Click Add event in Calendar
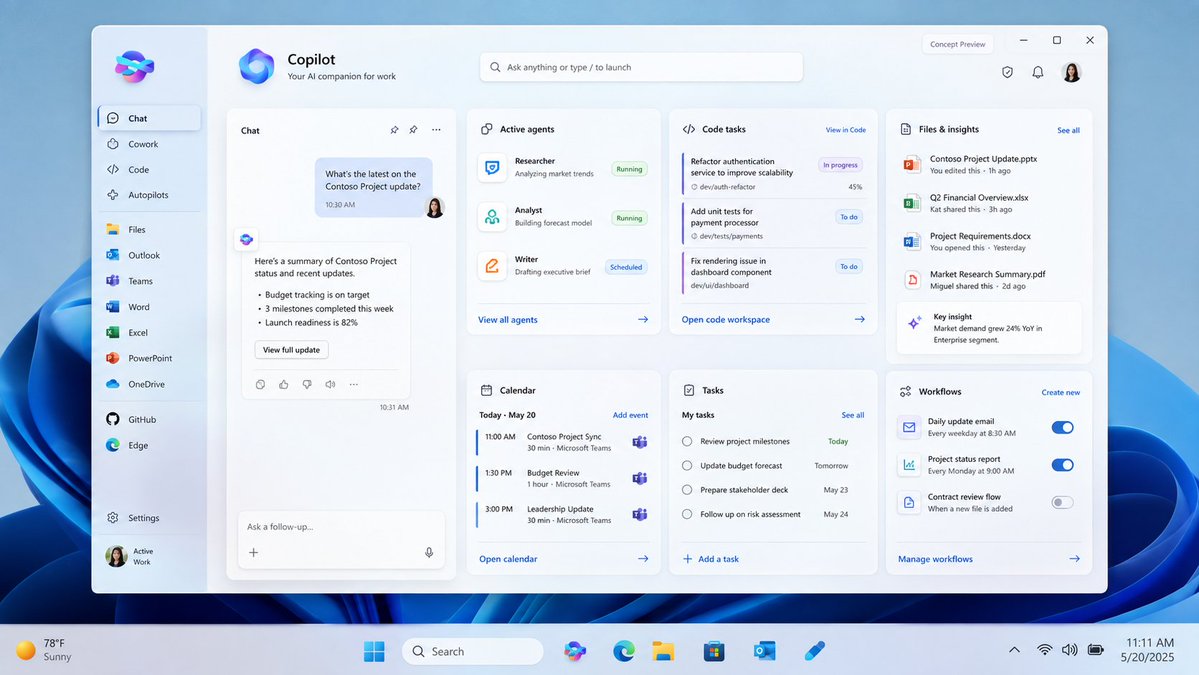This screenshot has height=675, width=1199. pos(630,415)
